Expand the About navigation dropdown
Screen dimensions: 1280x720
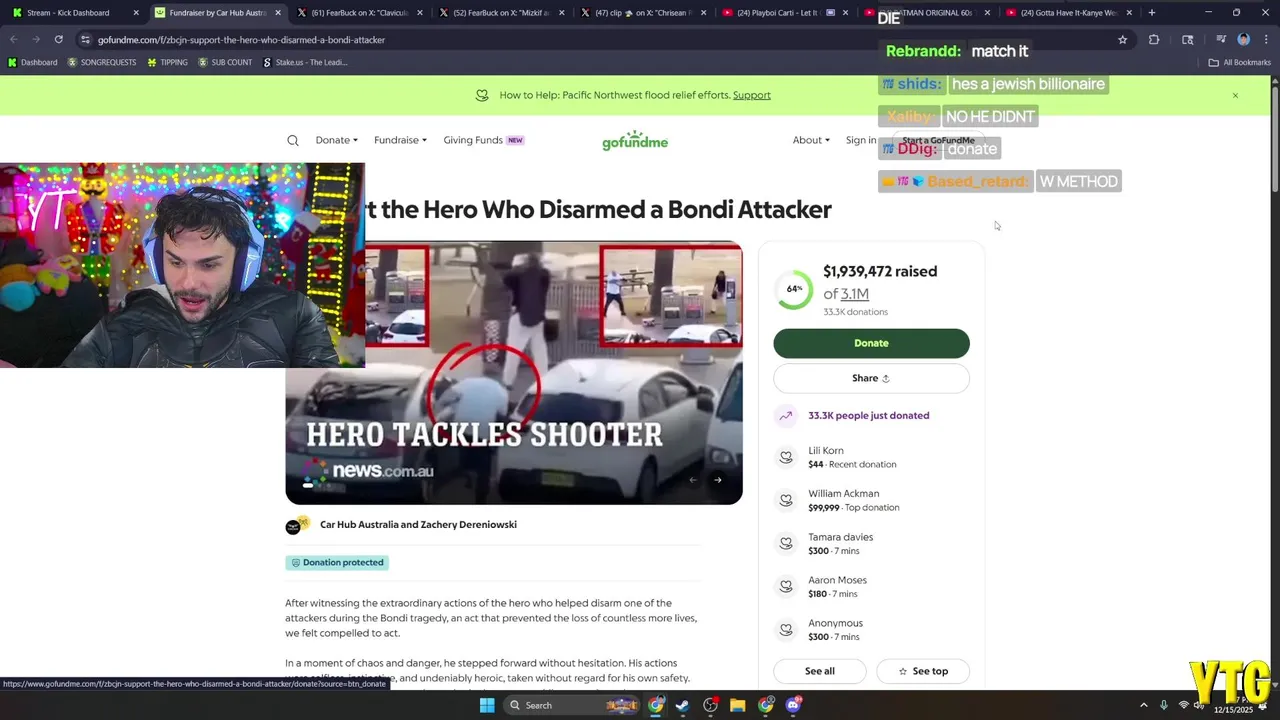click(x=811, y=140)
